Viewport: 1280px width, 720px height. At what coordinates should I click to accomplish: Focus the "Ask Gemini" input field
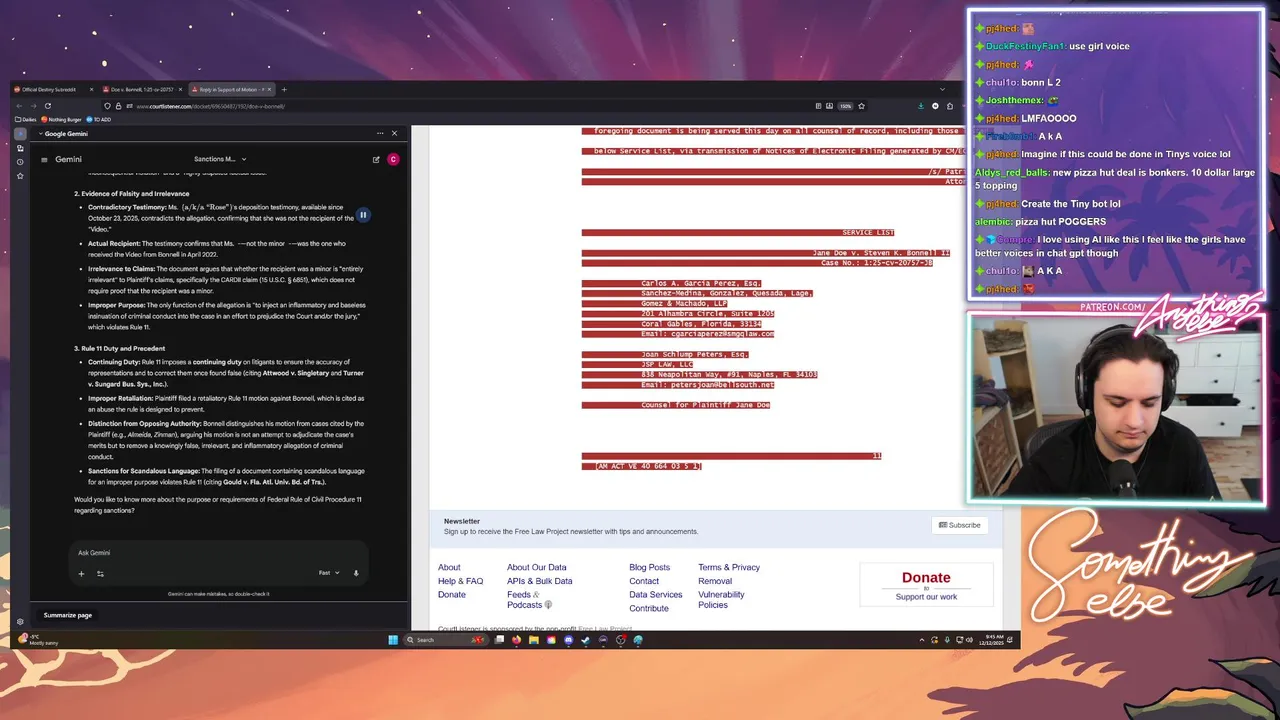click(218, 552)
